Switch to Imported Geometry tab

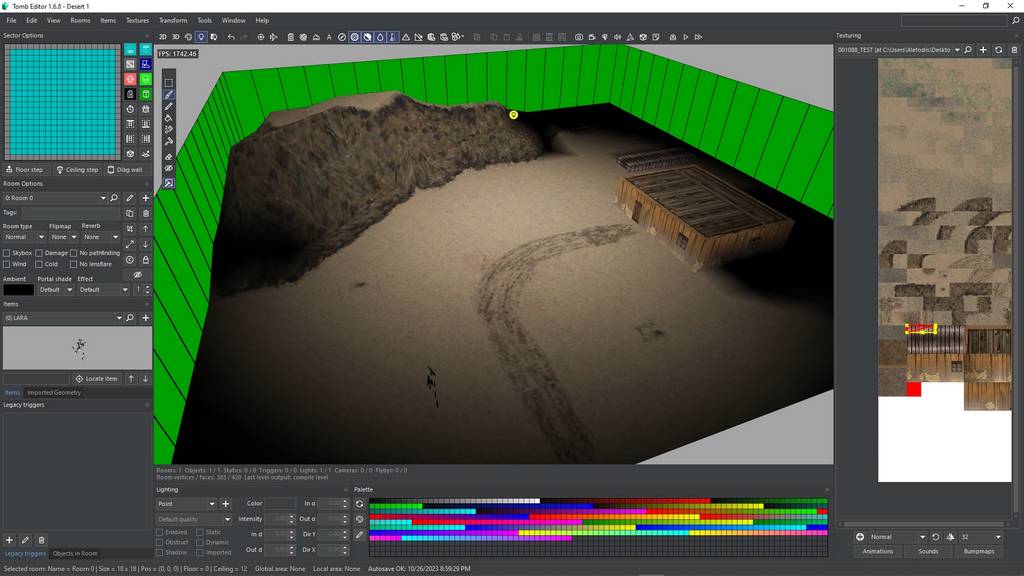click(x=54, y=392)
